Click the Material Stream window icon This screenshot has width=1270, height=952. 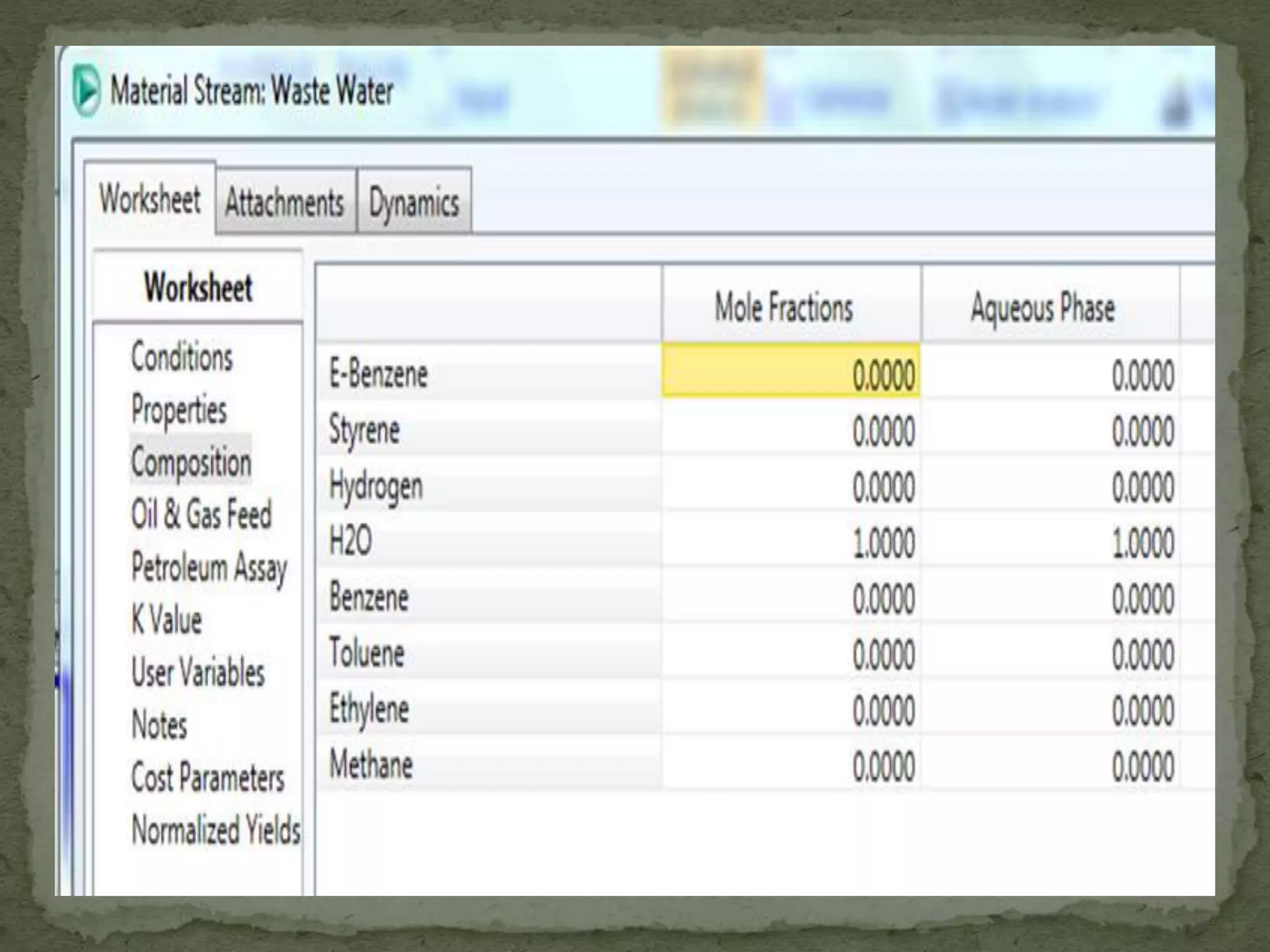[x=86, y=90]
